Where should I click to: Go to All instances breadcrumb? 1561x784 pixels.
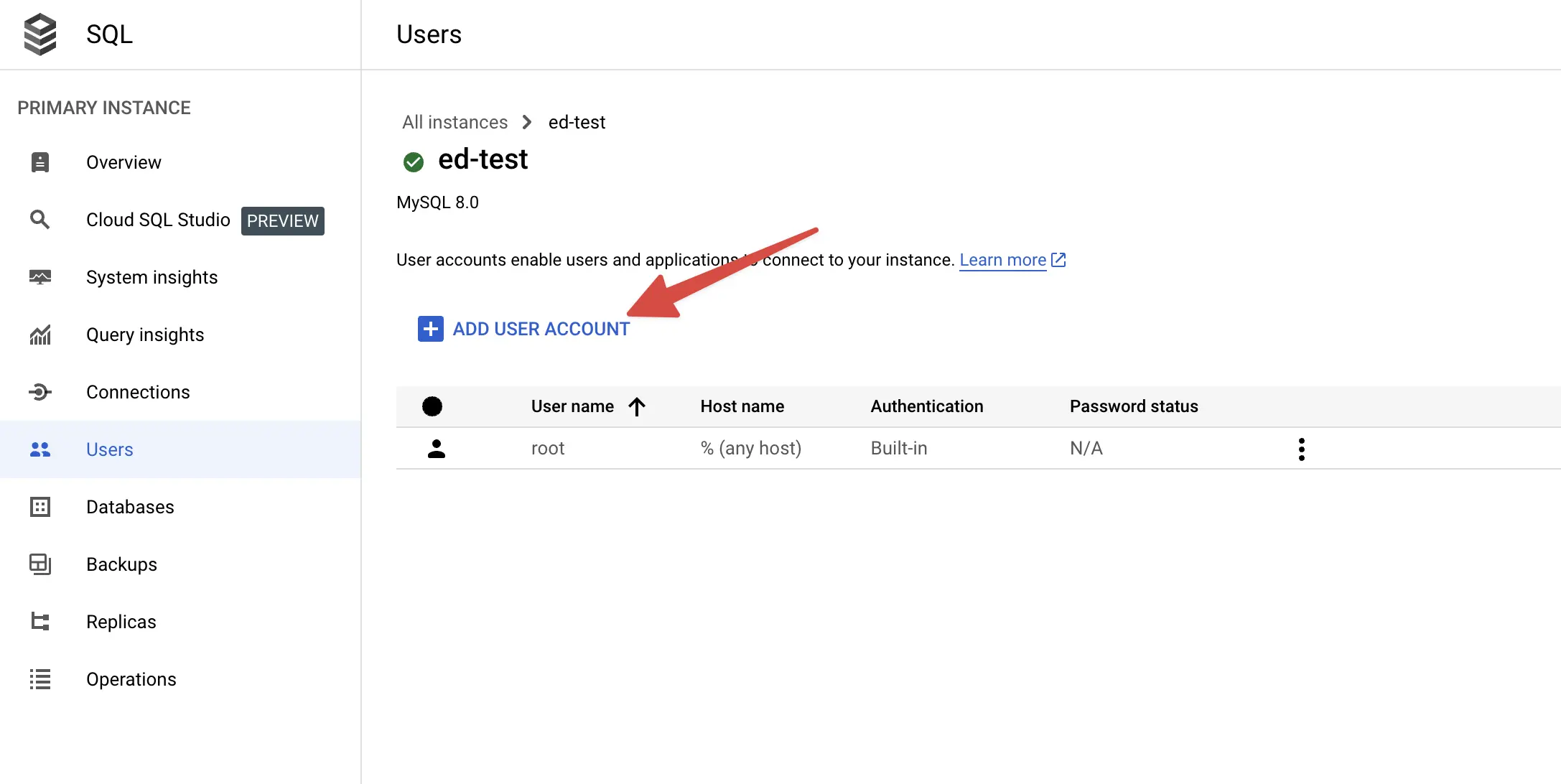click(x=455, y=122)
